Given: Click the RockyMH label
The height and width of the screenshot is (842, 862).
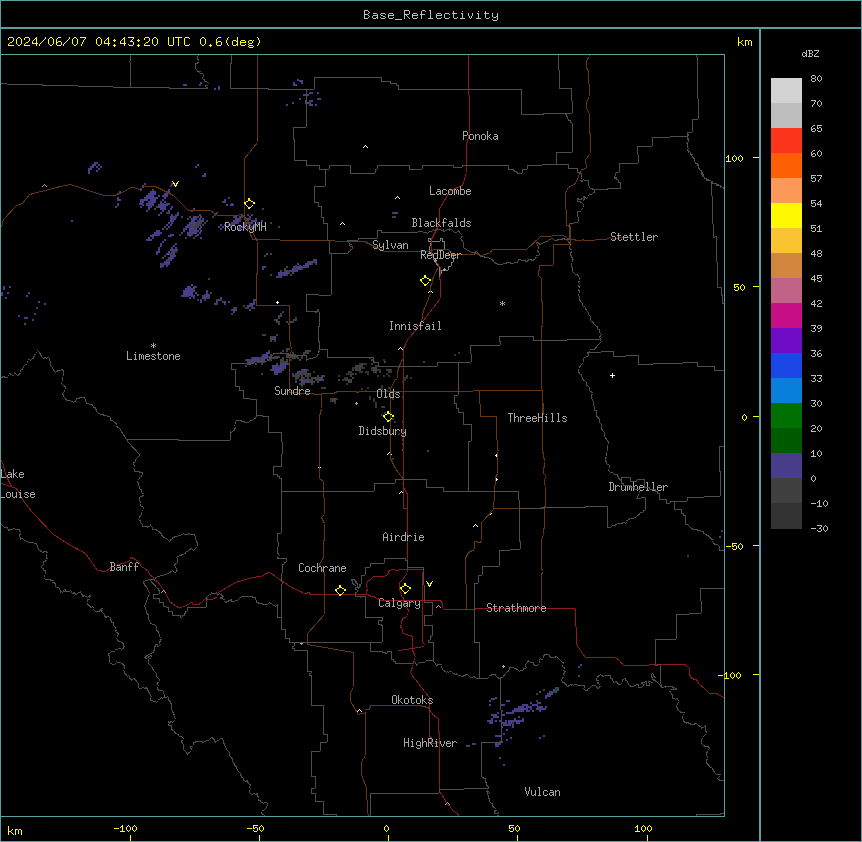Looking at the screenshot, I should coord(245,226).
